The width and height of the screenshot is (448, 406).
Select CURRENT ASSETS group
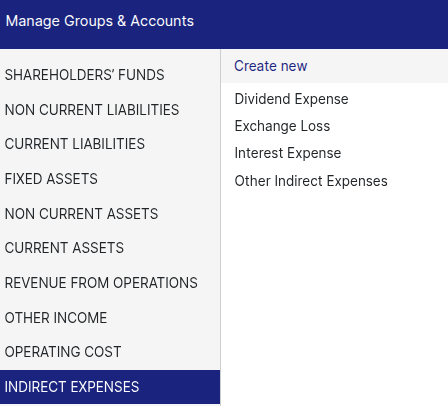[110, 248]
